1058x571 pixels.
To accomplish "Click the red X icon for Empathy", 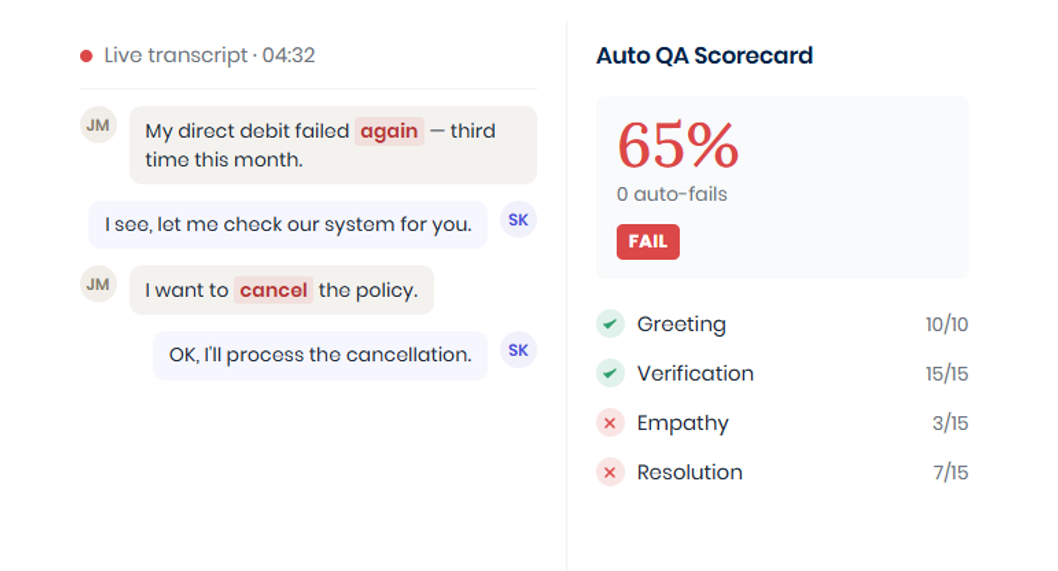I will (610, 423).
